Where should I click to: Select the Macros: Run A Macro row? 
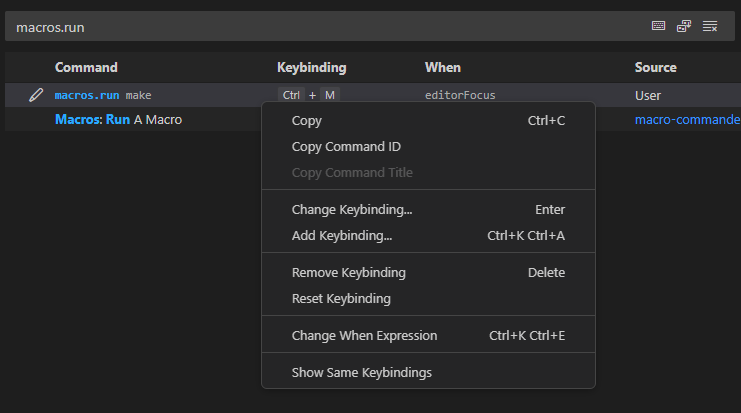[x=118, y=120]
